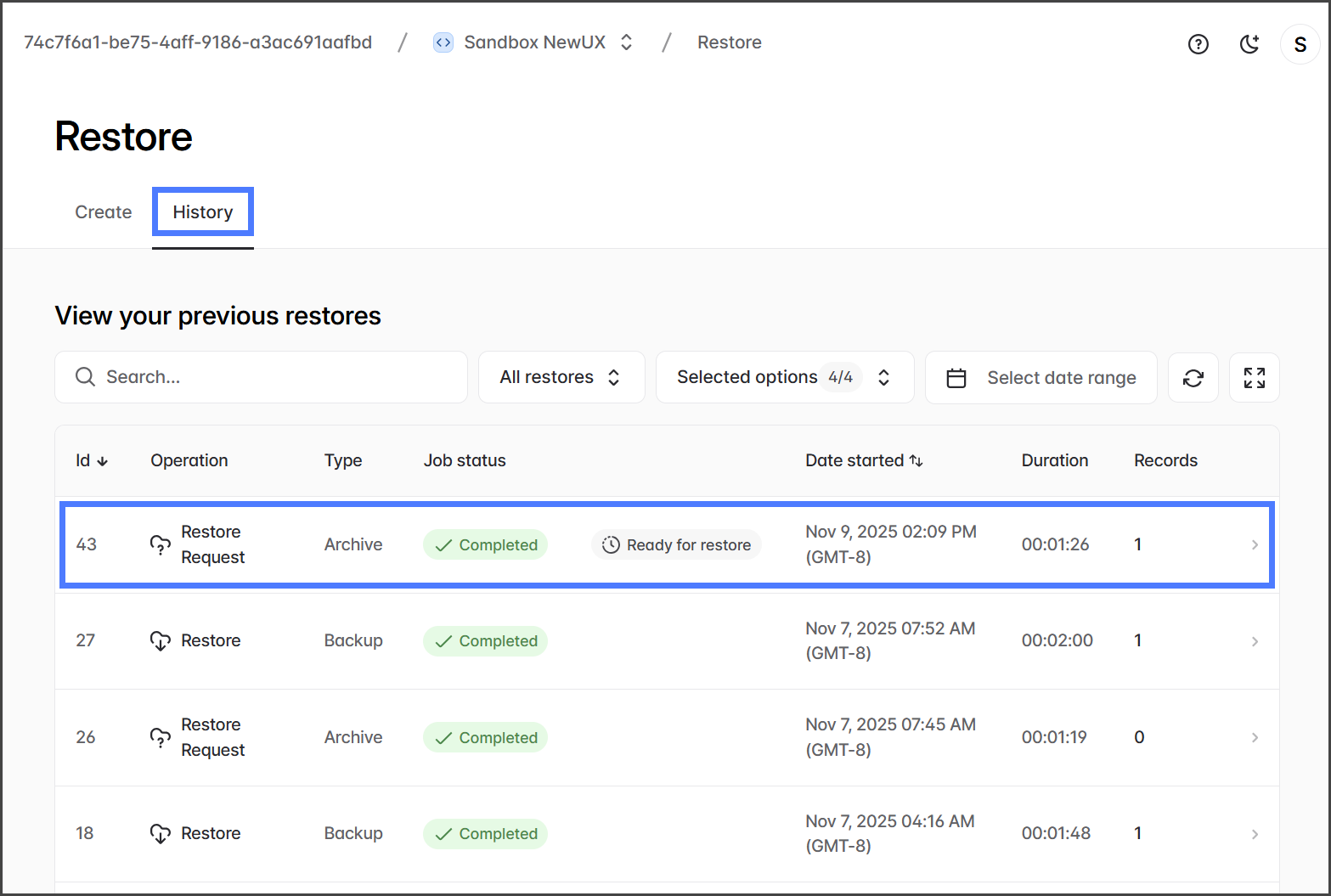Sort table by Id column
1331x896 pixels.
pos(92,460)
